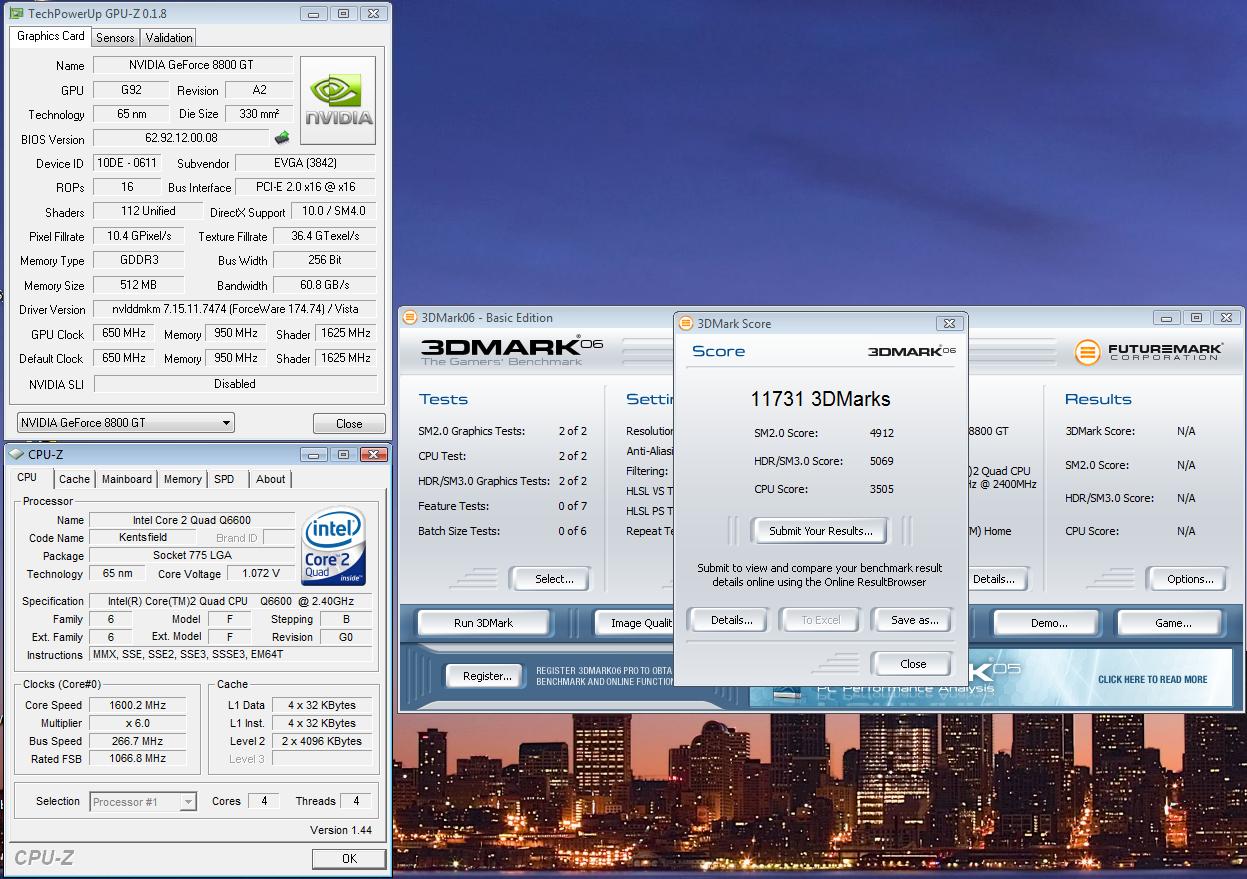Click the GPU-Z title bar icon
1247x879 pixels.
tap(14, 13)
